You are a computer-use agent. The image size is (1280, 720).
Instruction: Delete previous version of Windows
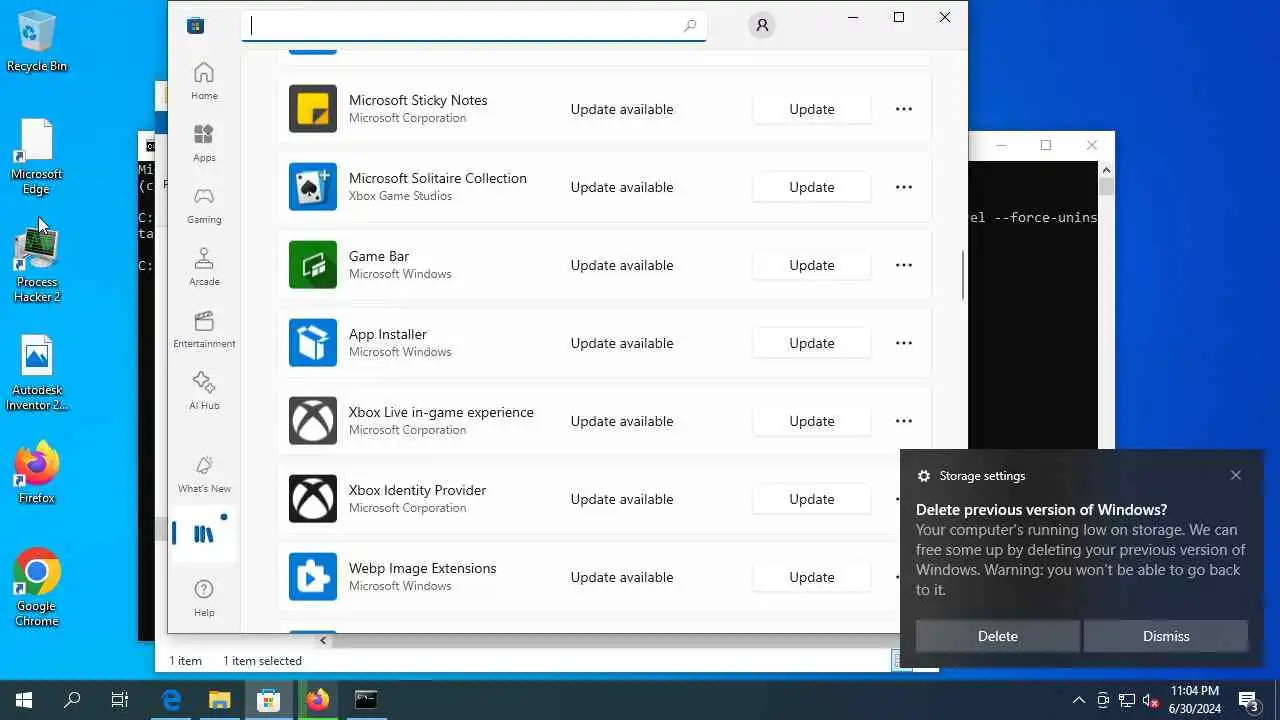click(998, 636)
